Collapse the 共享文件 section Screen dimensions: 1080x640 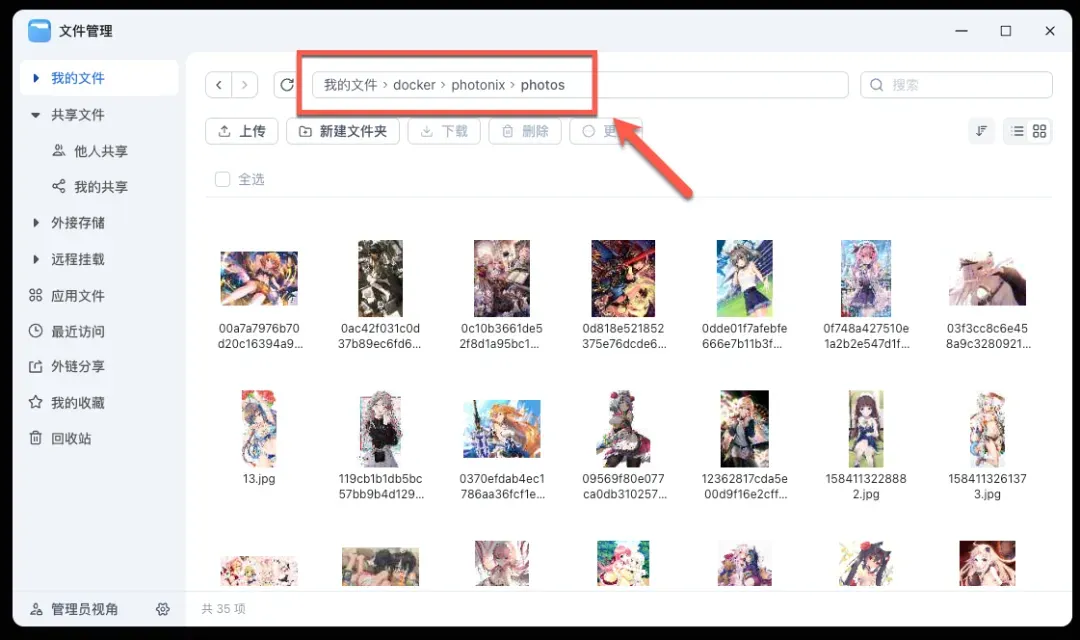[36, 115]
